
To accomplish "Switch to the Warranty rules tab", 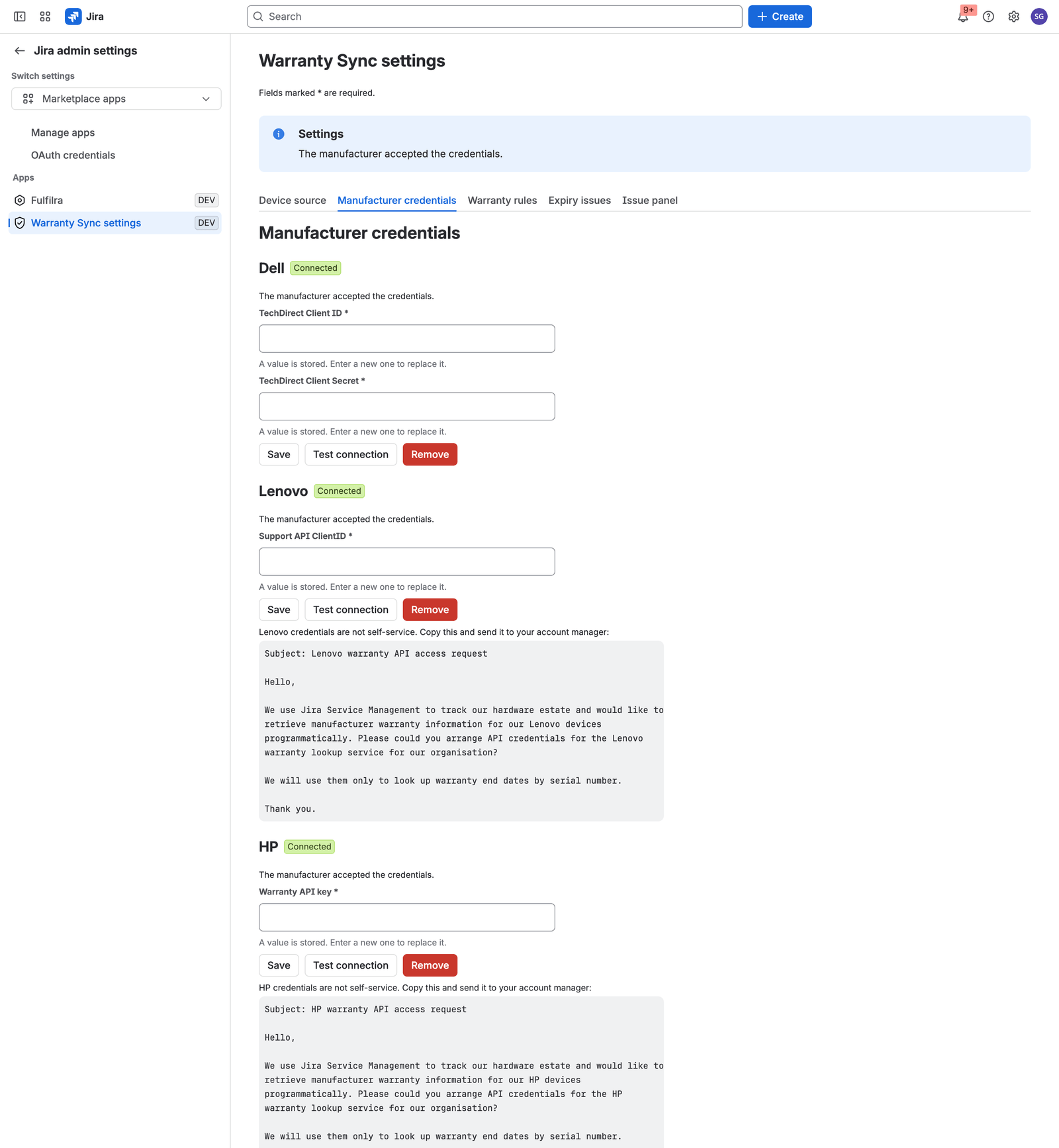I will 502,201.
